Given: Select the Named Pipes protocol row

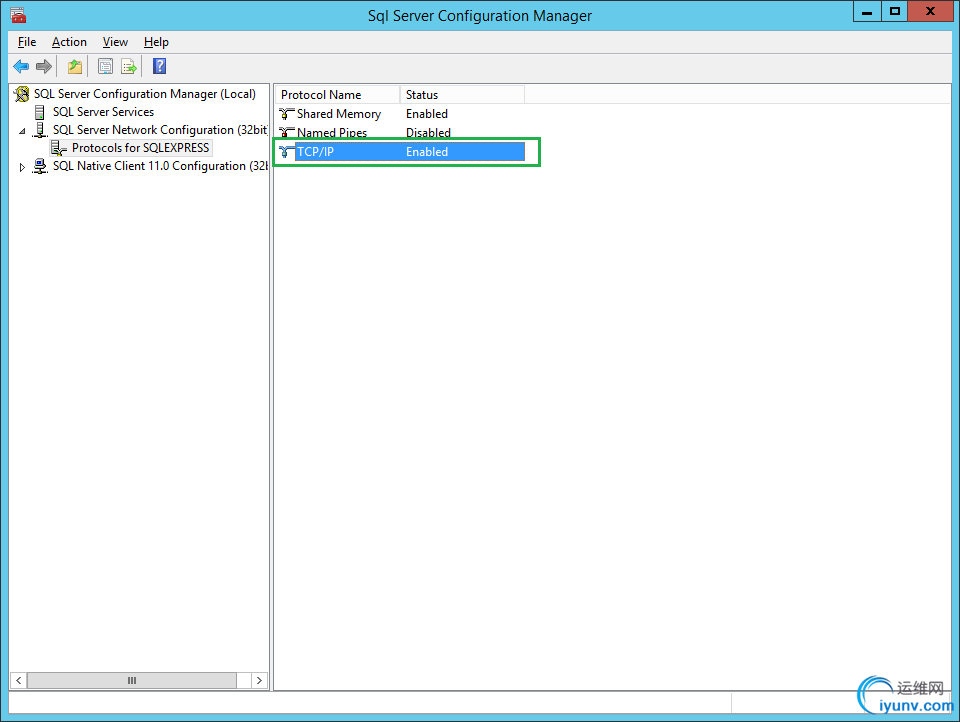Looking at the screenshot, I should click(x=402, y=132).
